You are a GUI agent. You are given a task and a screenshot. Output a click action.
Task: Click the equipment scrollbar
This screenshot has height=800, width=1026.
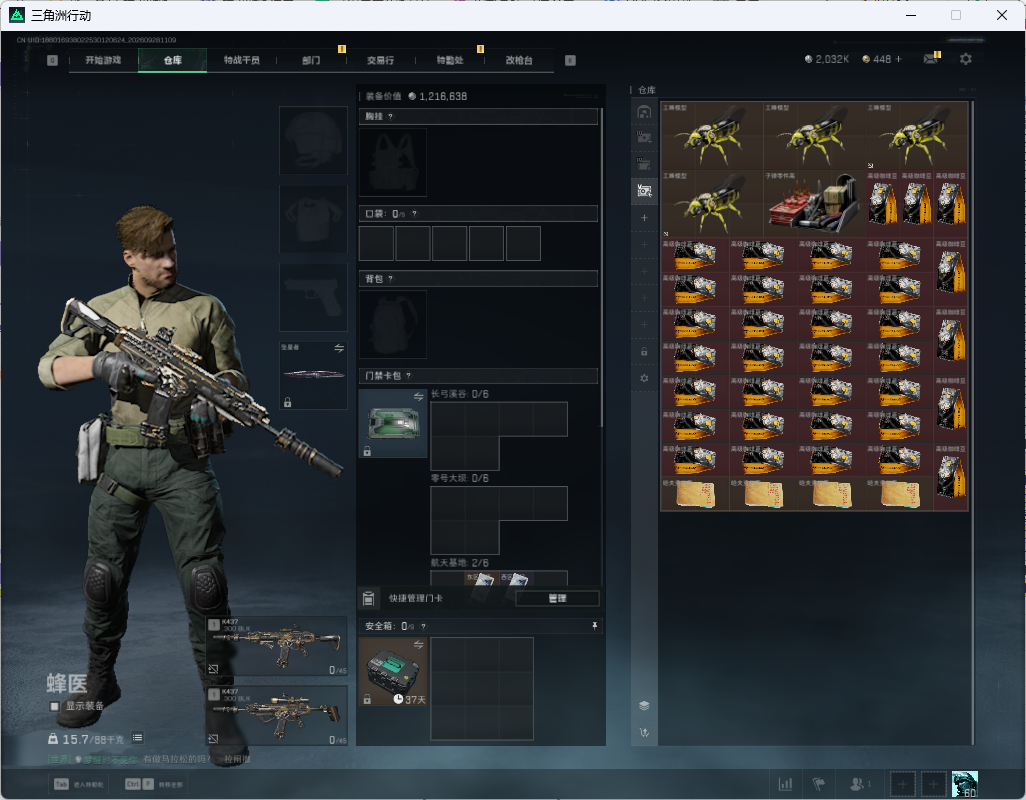[x=601, y=268]
